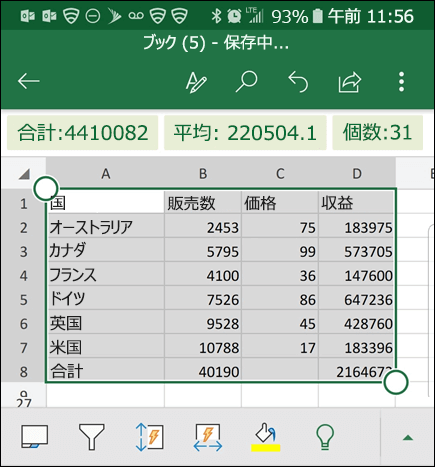The height and width of the screenshot is (467, 435).
Task: Open the three-dot overflow menu
Action: click(x=401, y=81)
